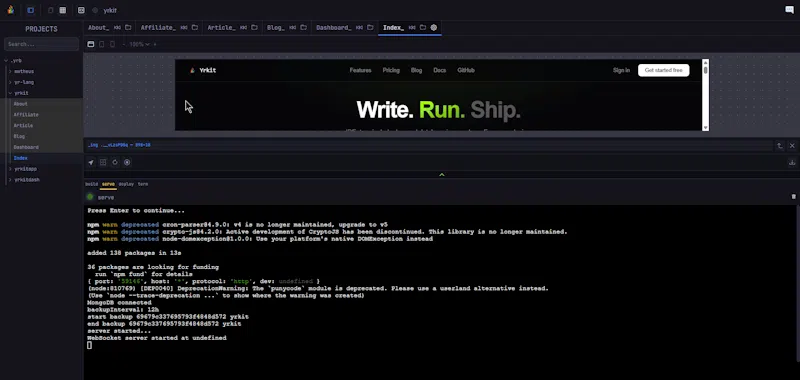Click Features link in preview navbar
This screenshot has width=800, height=380.
point(360,70)
